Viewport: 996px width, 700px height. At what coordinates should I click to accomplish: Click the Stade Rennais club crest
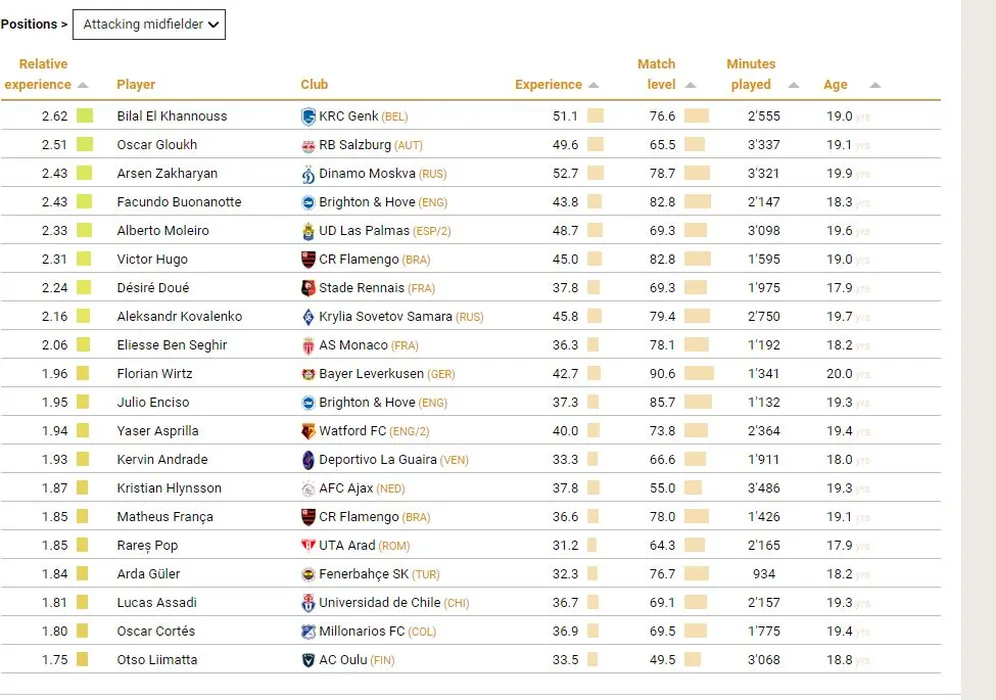tap(308, 288)
